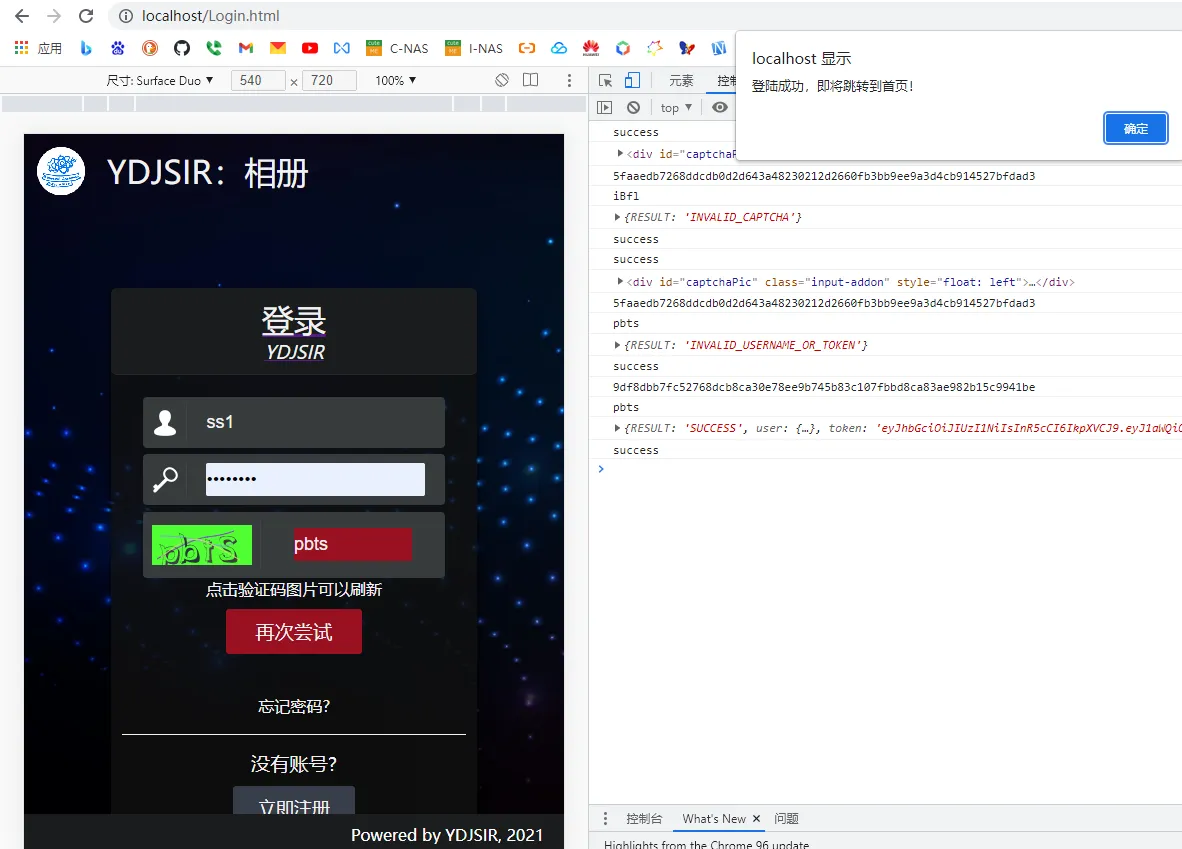
Task: Clear the console with the clear icon
Action: (633, 108)
